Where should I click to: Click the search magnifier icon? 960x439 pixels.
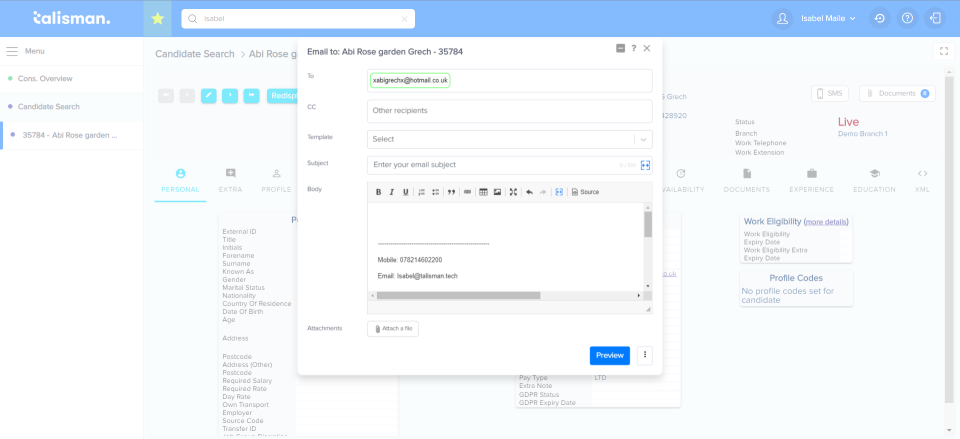tap(193, 19)
